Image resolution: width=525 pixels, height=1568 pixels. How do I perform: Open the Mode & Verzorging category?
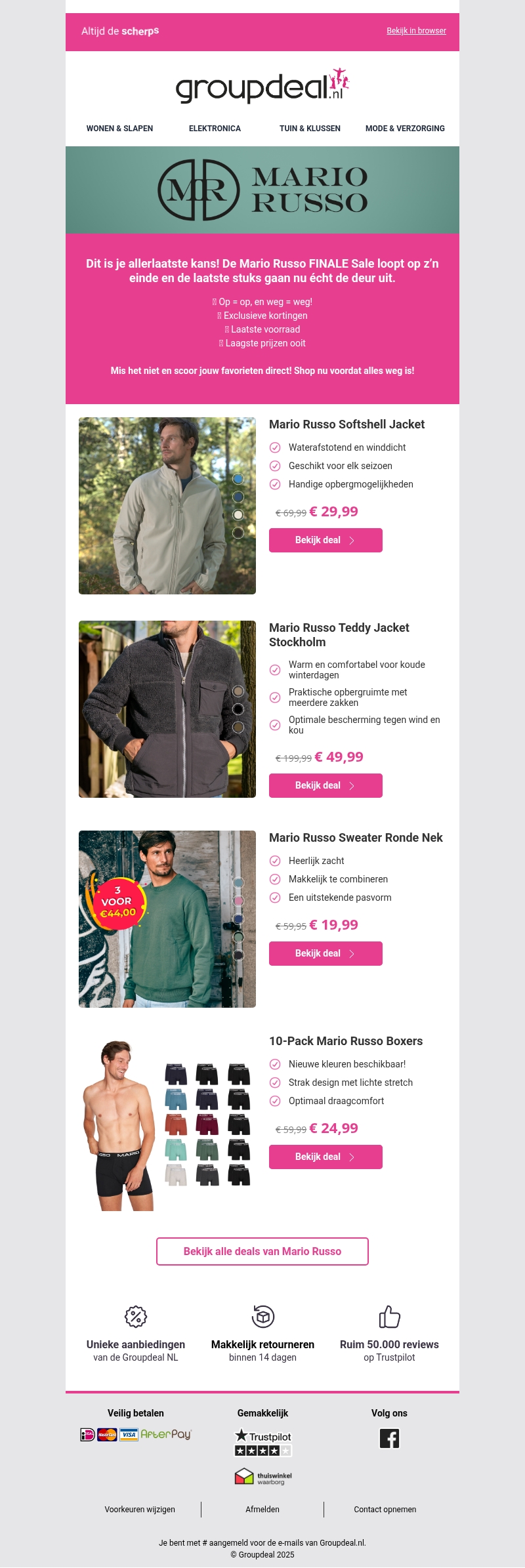[x=405, y=129]
